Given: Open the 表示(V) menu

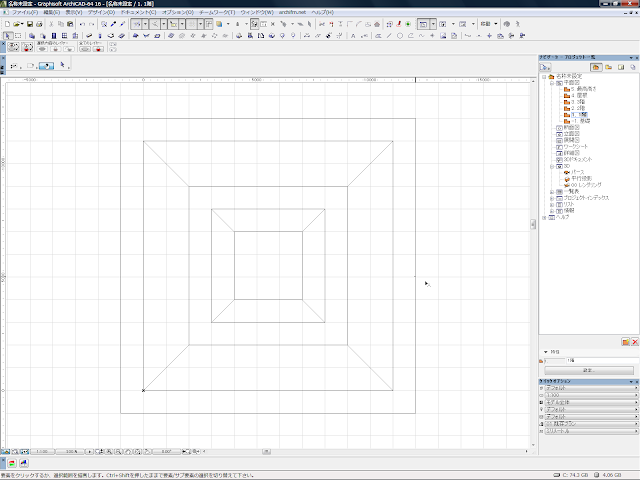Looking at the screenshot, I should [73, 12].
